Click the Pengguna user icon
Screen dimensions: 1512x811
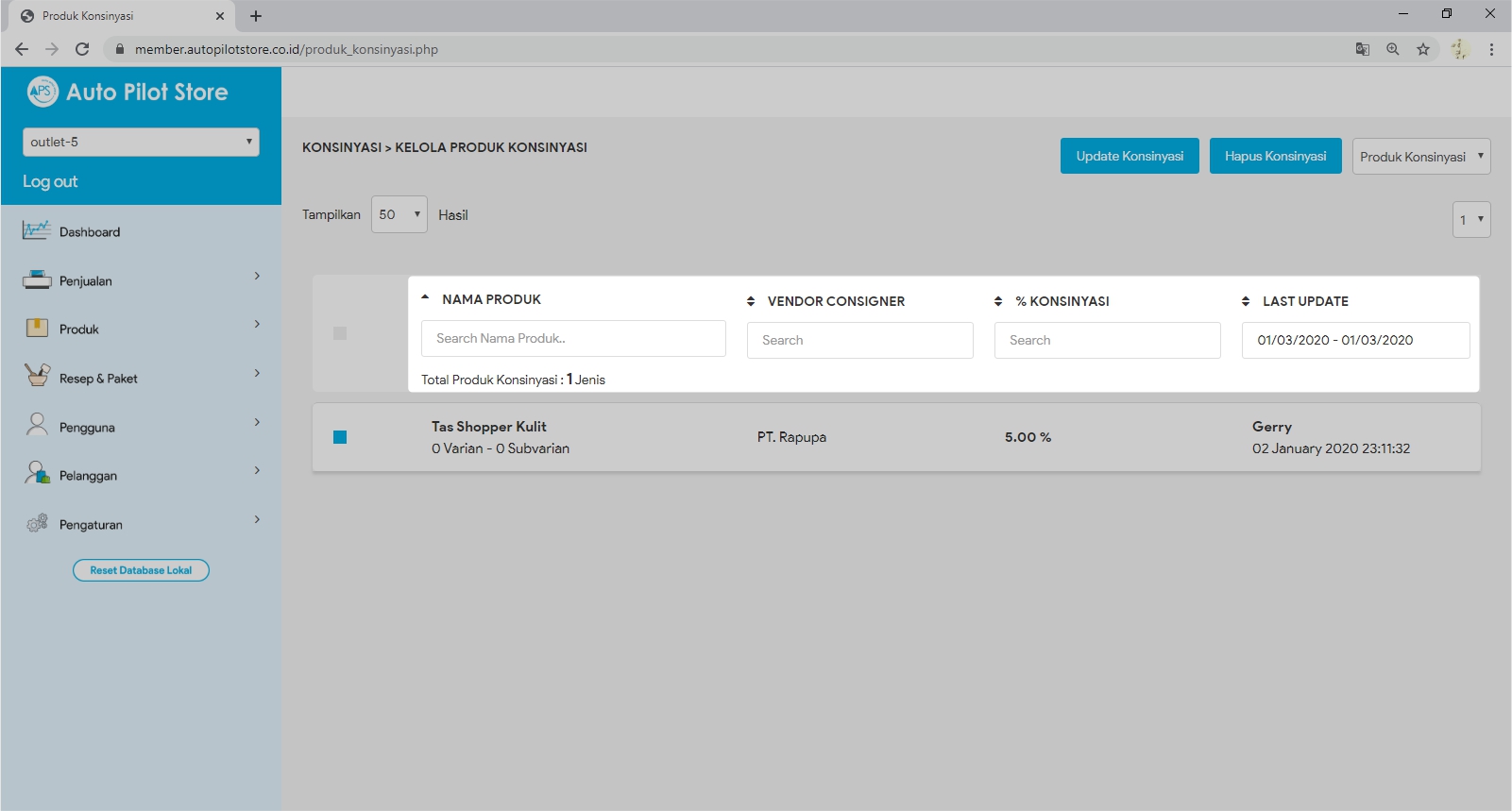(37, 426)
